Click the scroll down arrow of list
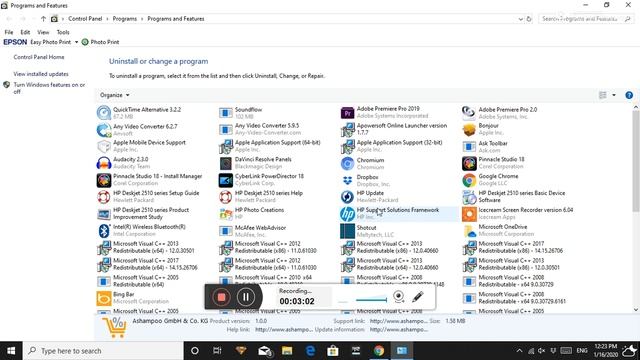640x360 pixels. coord(636,310)
